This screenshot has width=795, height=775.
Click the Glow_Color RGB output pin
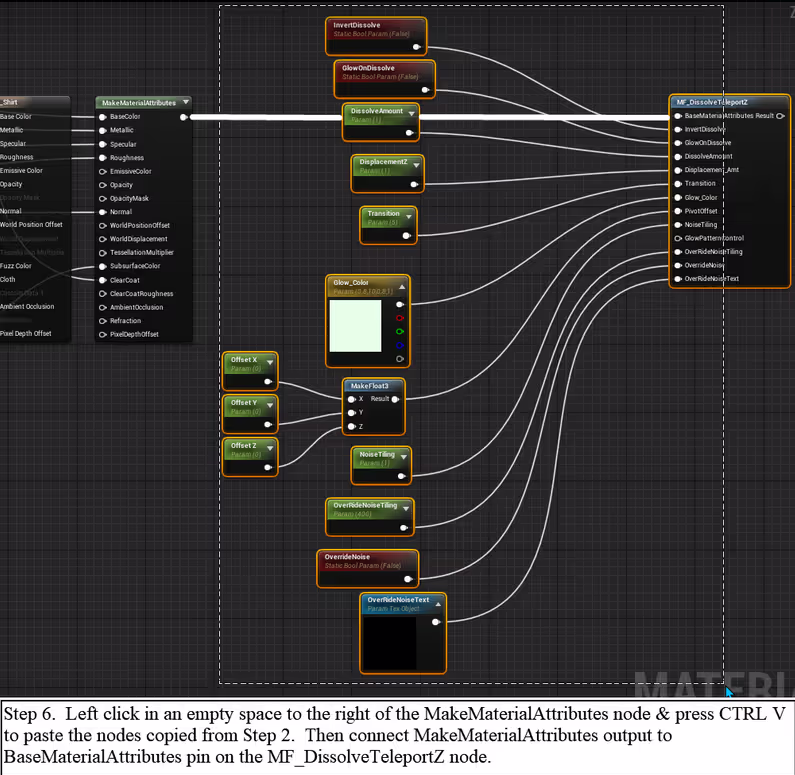(400, 305)
